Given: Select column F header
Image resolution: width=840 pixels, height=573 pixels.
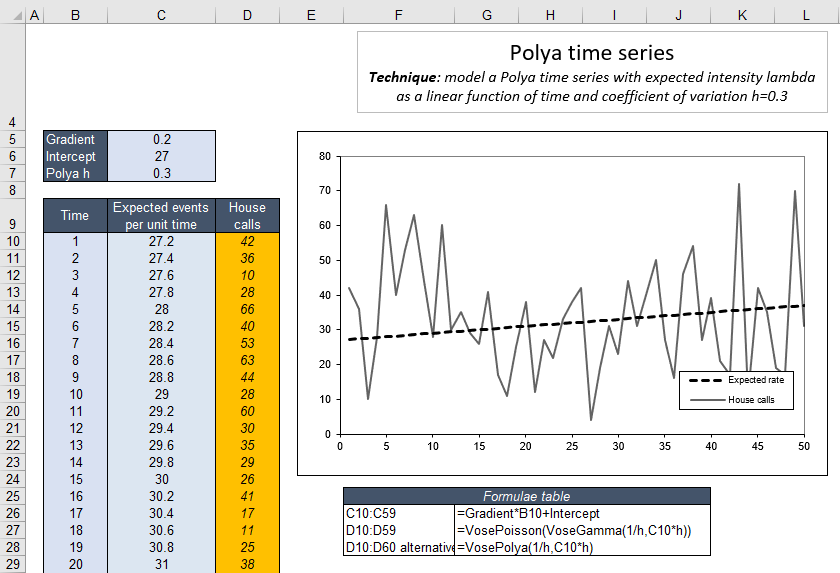Looking at the screenshot, I should [x=399, y=16].
